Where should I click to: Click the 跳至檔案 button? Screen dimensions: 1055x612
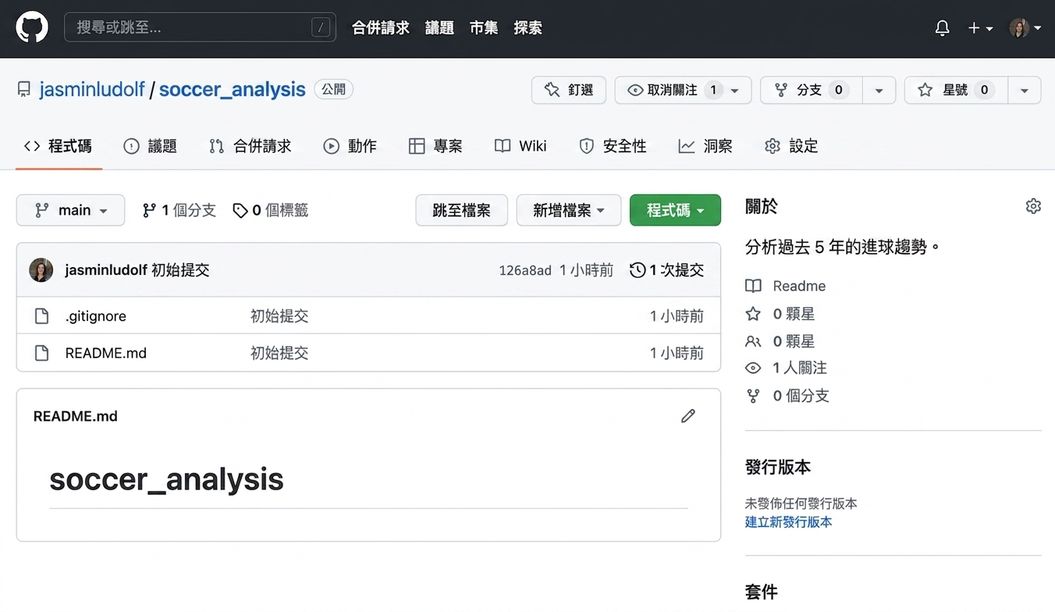point(462,211)
